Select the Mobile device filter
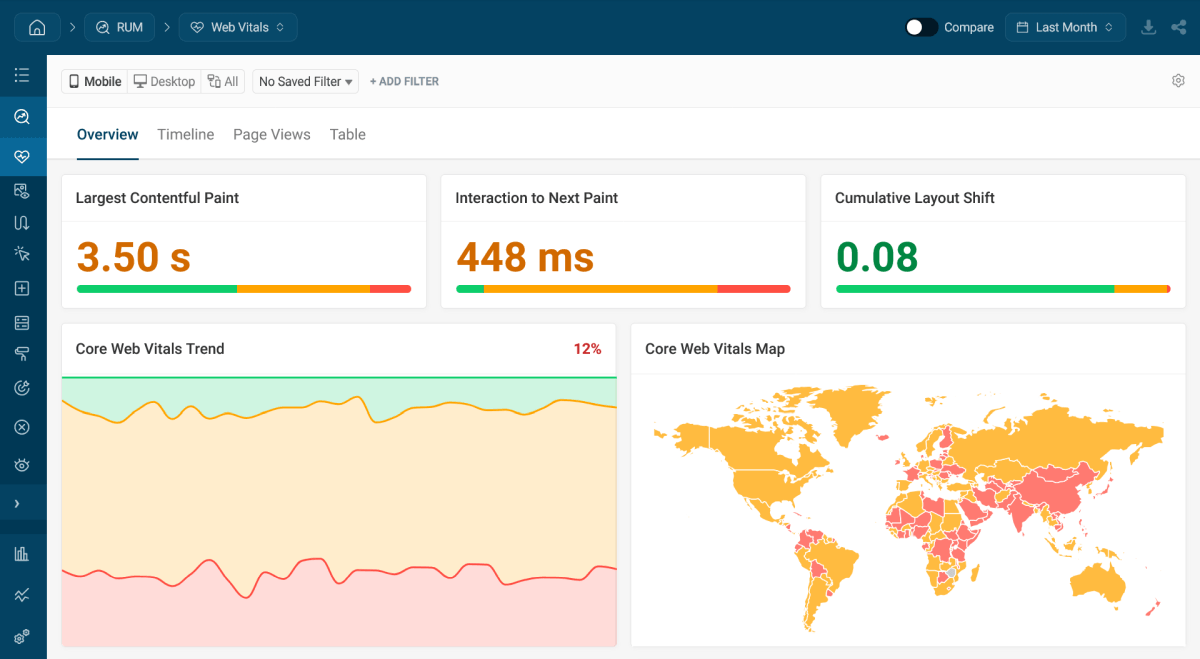 pyautogui.click(x=95, y=81)
